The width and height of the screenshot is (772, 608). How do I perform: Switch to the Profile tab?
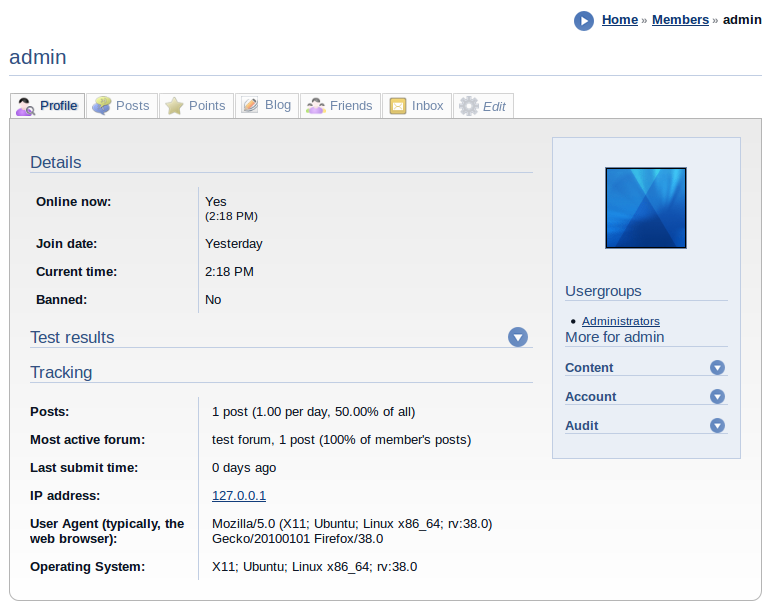48,106
